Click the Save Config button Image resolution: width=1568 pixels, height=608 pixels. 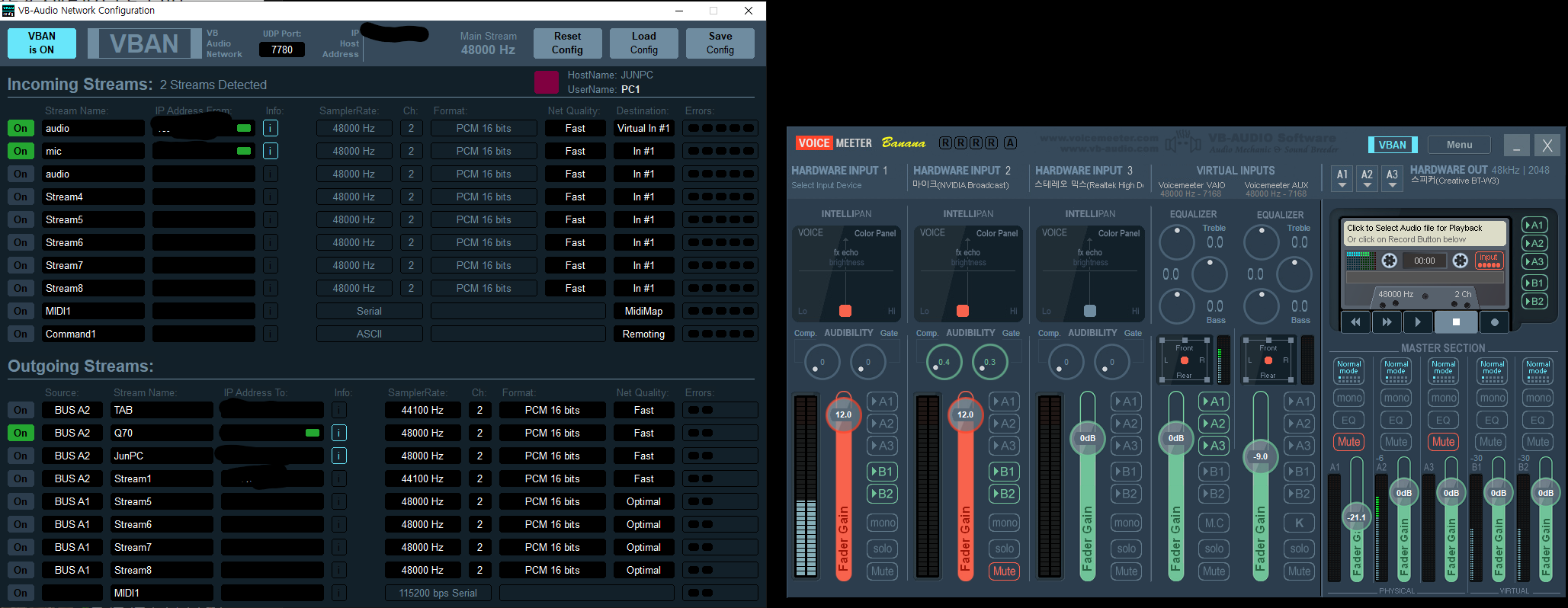tap(720, 43)
